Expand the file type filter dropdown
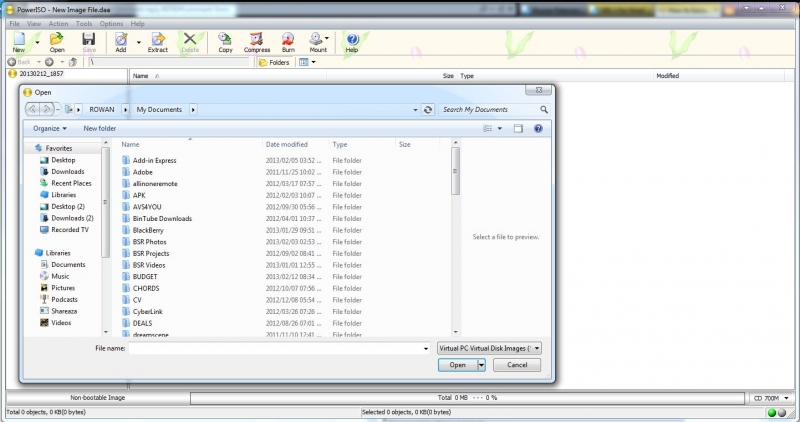This screenshot has height=422, width=800. coord(490,348)
